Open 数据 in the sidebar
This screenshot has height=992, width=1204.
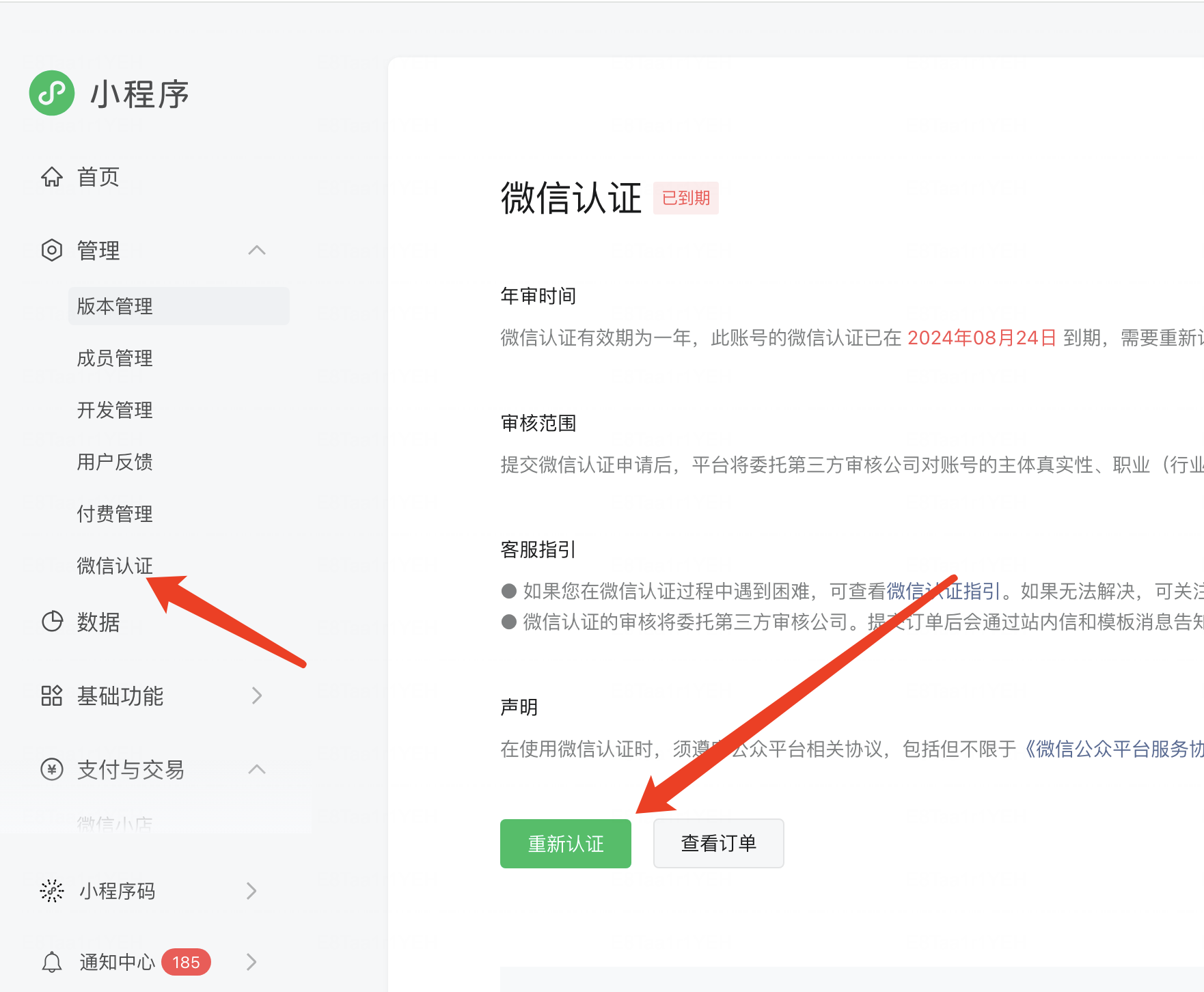[98, 622]
